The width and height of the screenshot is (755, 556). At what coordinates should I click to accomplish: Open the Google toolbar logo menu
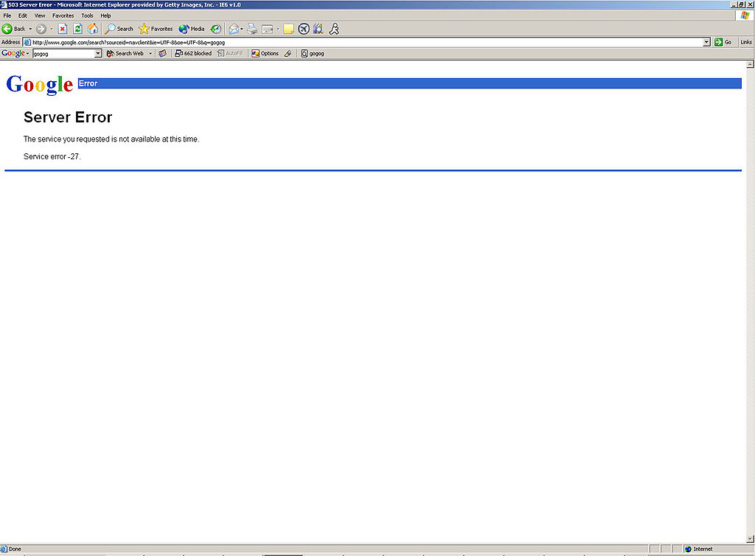(x=15, y=53)
